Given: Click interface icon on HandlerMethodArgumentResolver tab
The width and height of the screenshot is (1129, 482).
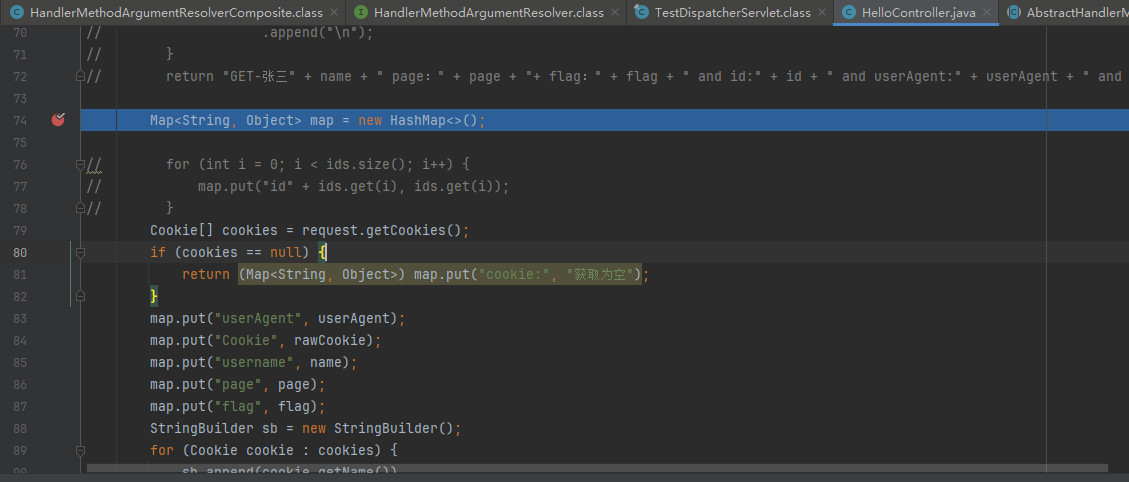Looking at the screenshot, I should tap(361, 12).
